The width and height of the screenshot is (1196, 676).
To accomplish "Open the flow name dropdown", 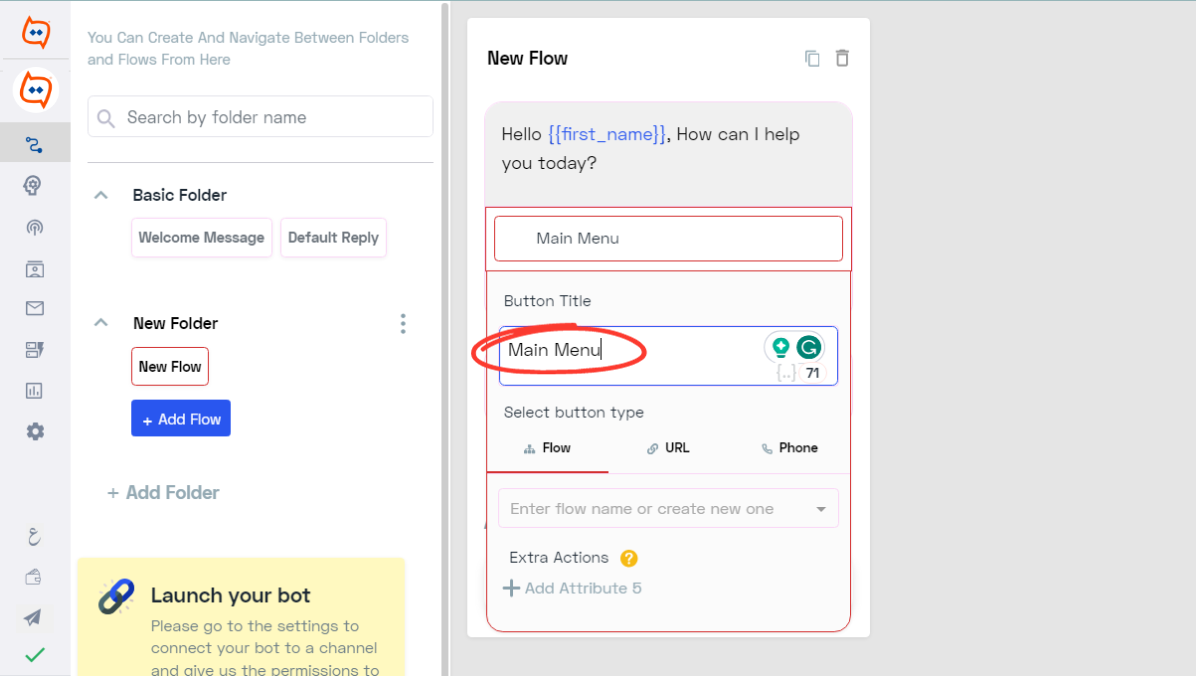I will [x=668, y=508].
